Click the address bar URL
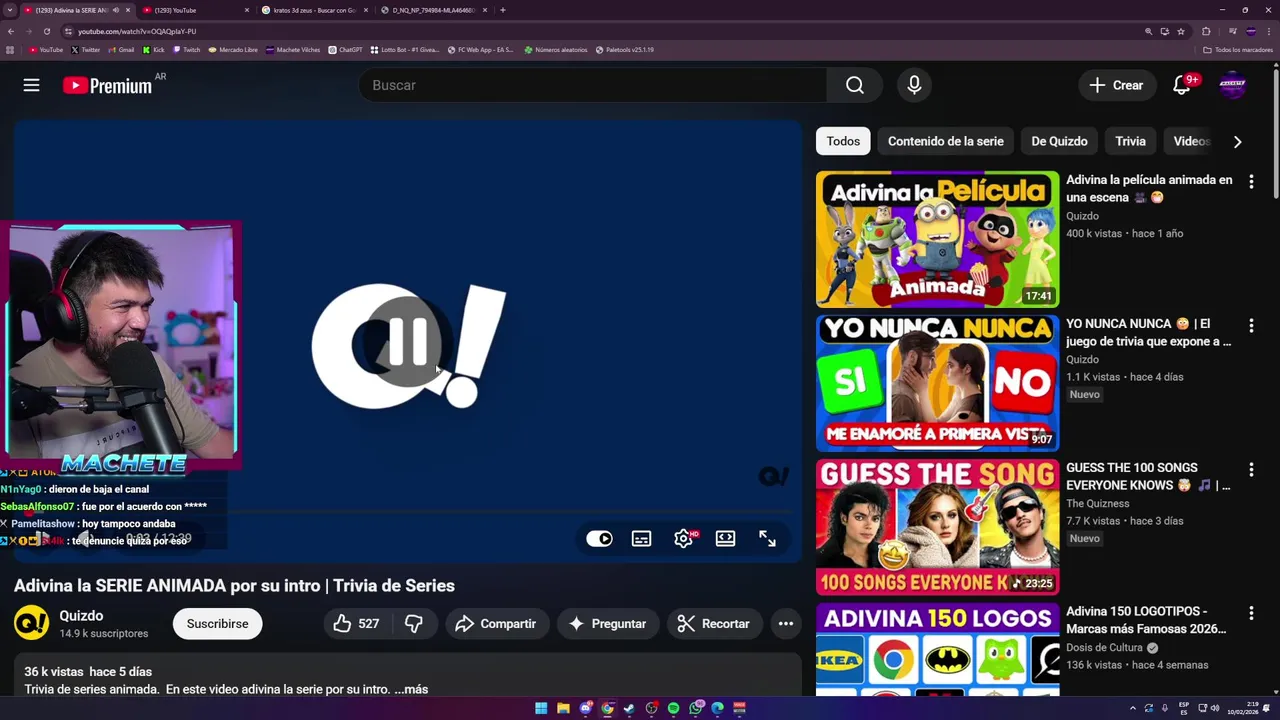Viewport: 1280px width, 720px height. pyautogui.click(x=137, y=31)
